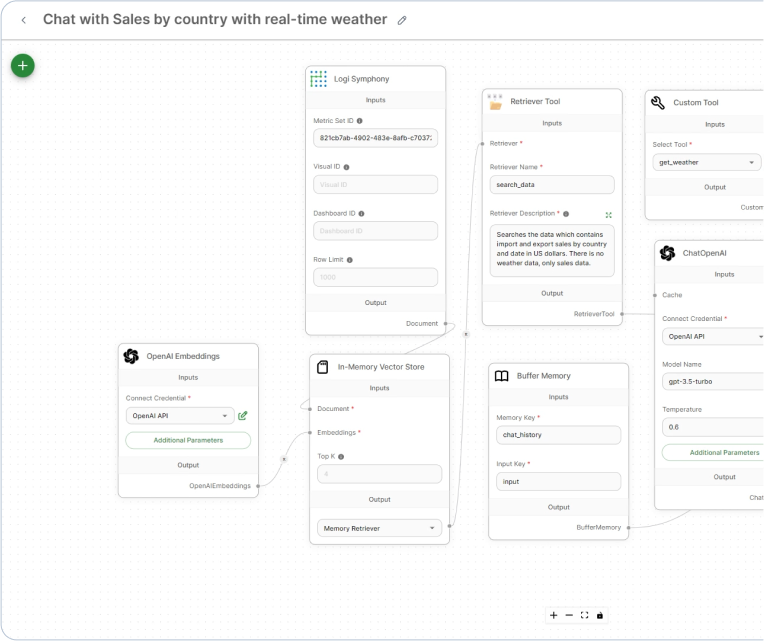Open the ChatOpenAI Connect Credential dropdown
This screenshot has width=764, height=641.
pyautogui.click(x=712, y=337)
